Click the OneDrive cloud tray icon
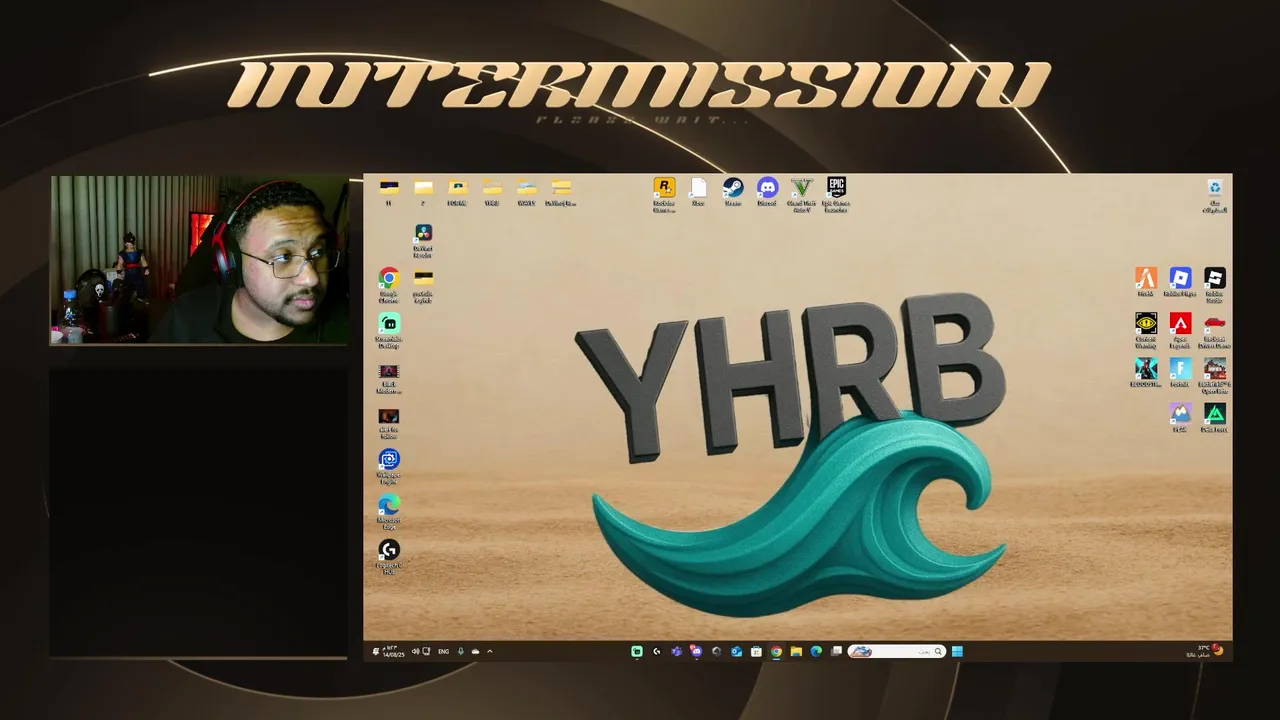The width and height of the screenshot is (1280, 720). (x=475, y=651)
